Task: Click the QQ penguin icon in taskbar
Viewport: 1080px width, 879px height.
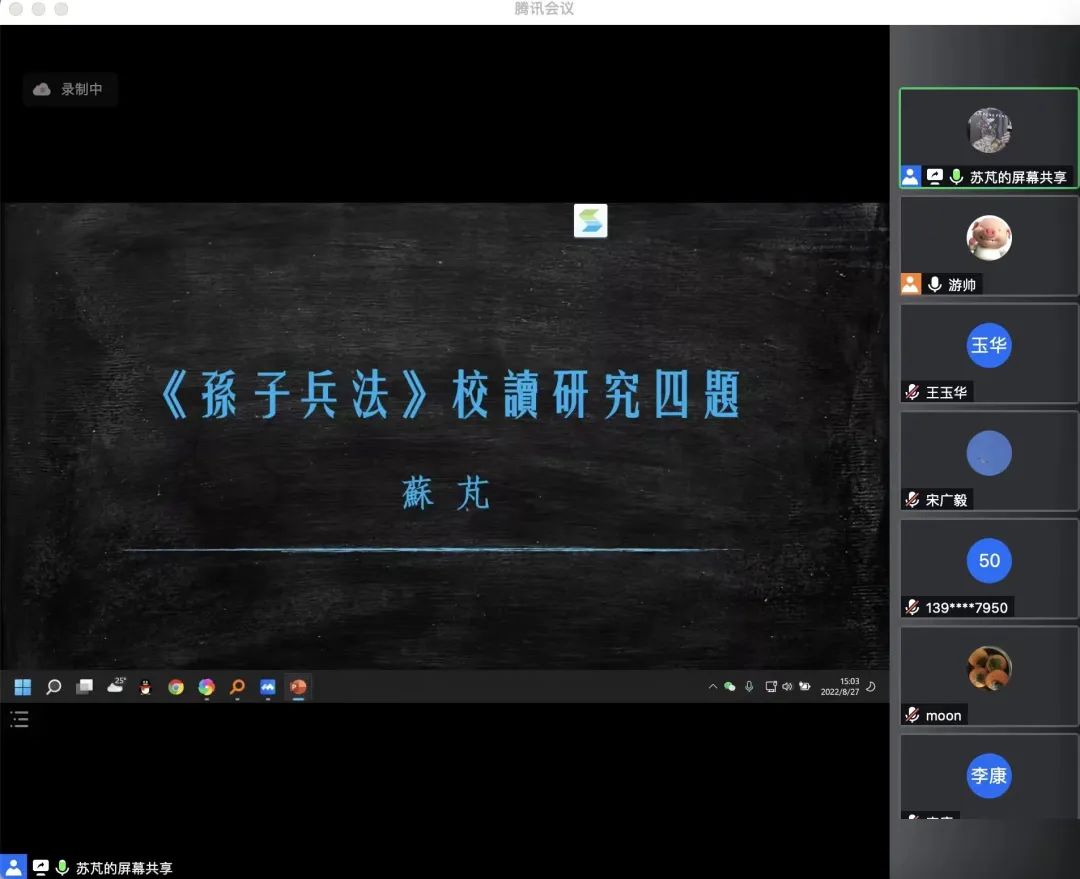Action: click(x=145, y=687)
